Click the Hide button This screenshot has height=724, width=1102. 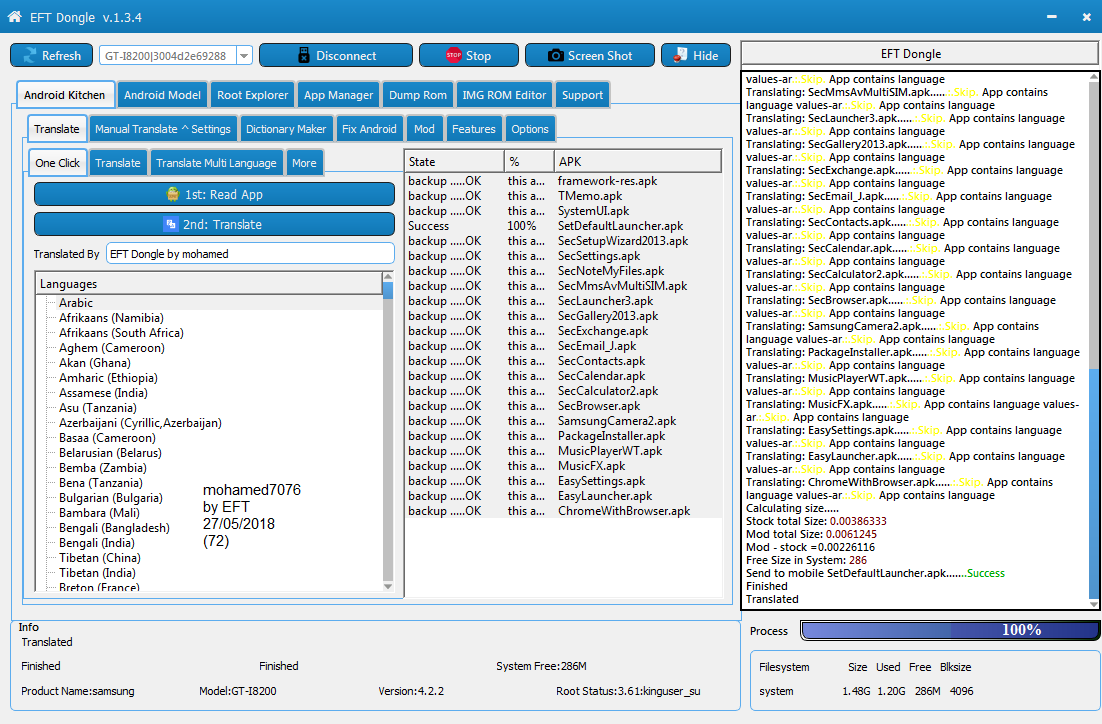696,56
